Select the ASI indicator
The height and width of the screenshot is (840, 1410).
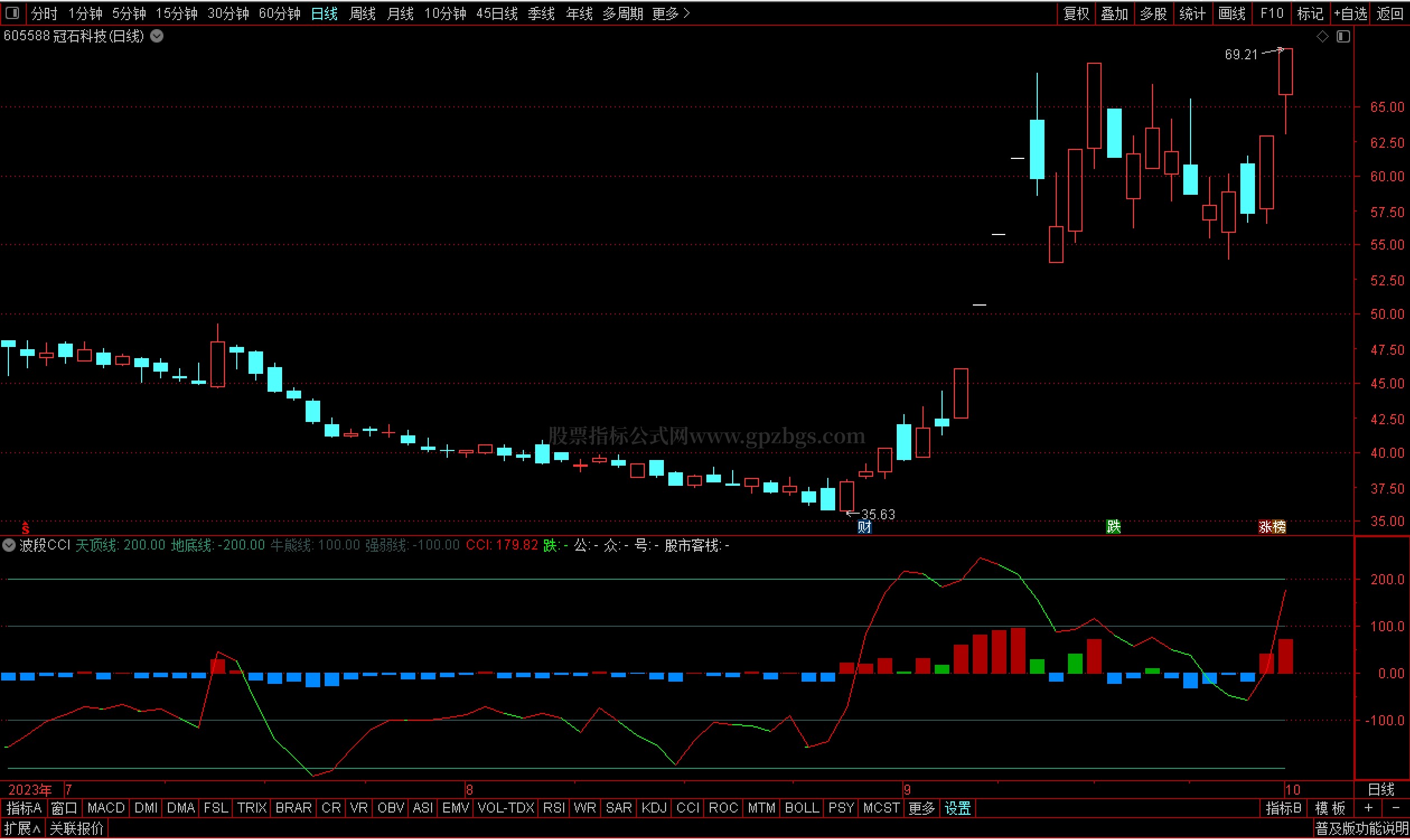click(x=423, y=809)
